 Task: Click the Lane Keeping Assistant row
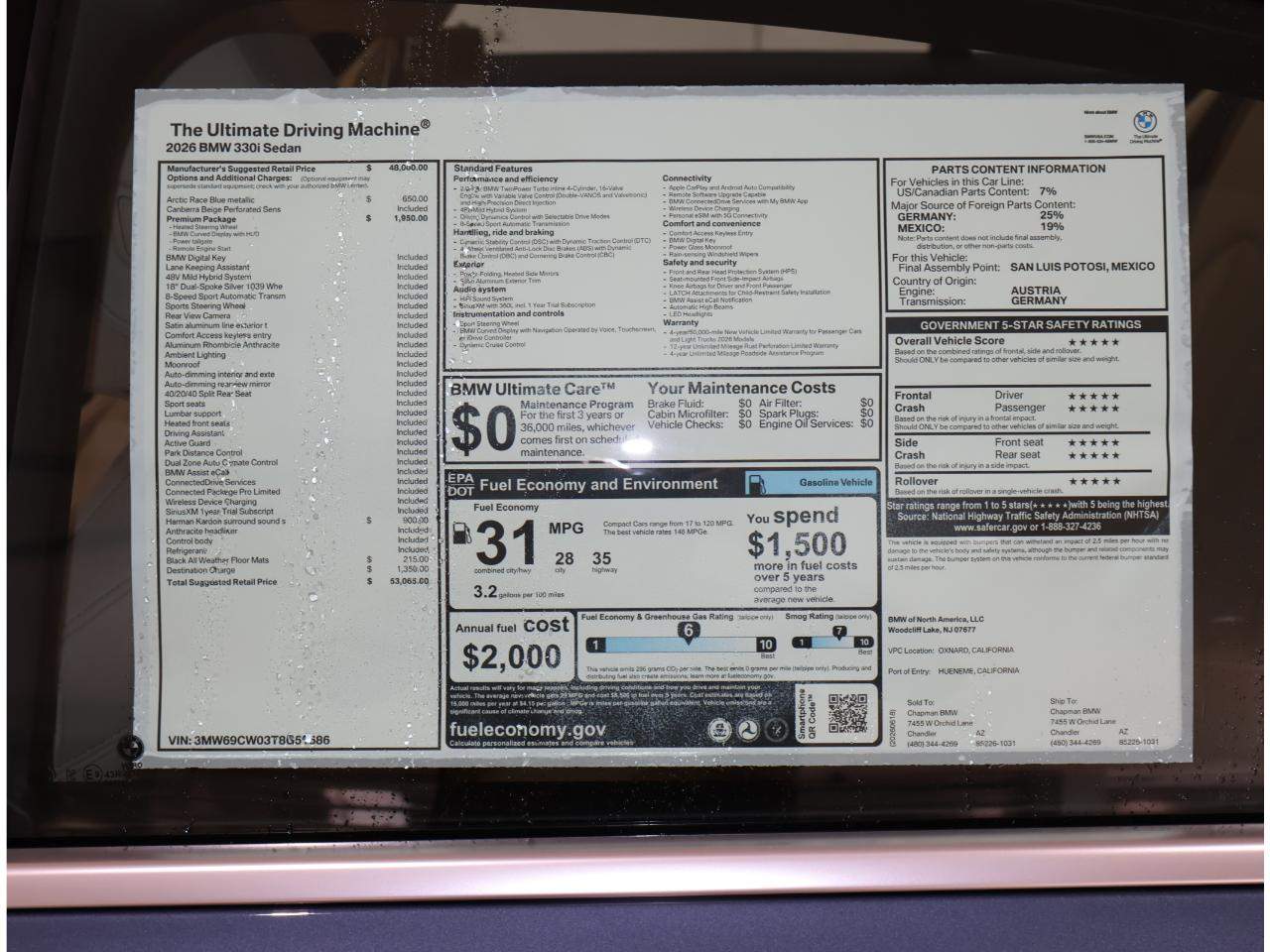click(x=297, y=267)
